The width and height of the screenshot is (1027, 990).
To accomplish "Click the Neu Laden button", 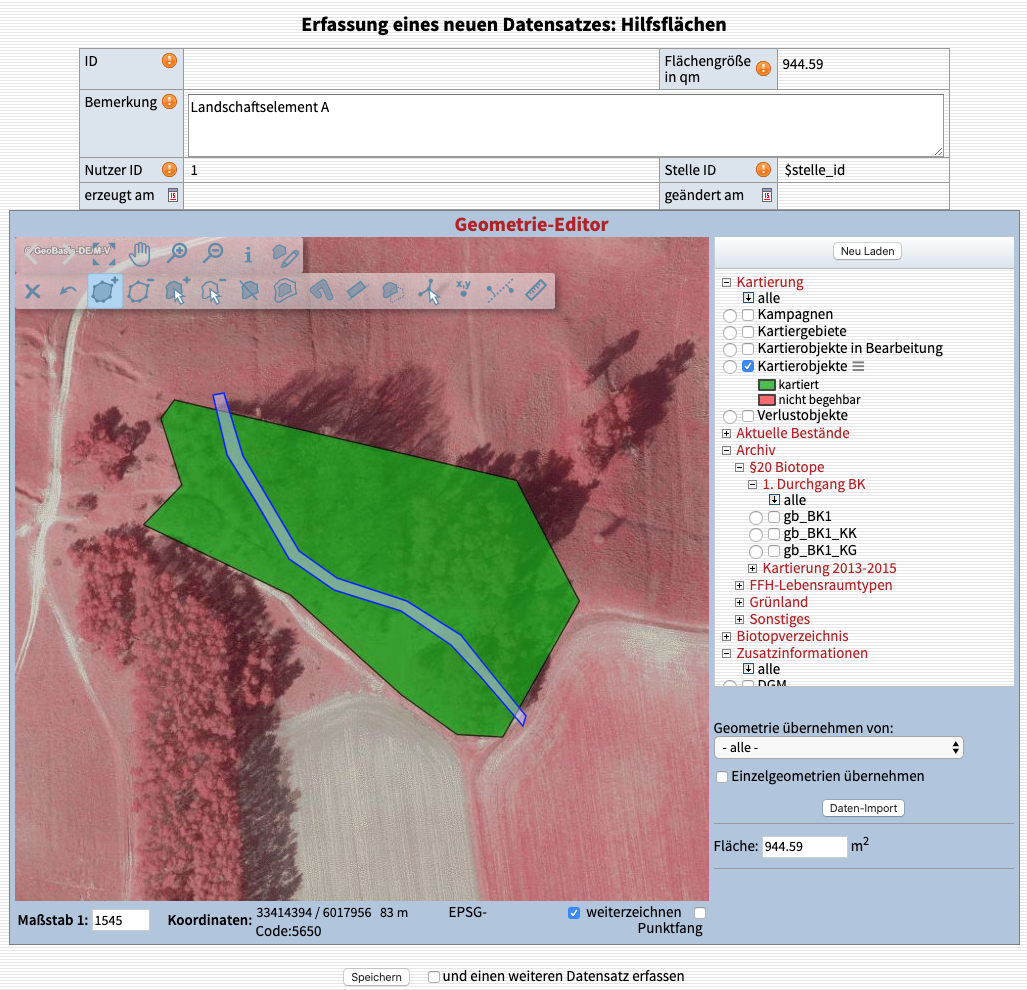I will click(x=867, y=251).
